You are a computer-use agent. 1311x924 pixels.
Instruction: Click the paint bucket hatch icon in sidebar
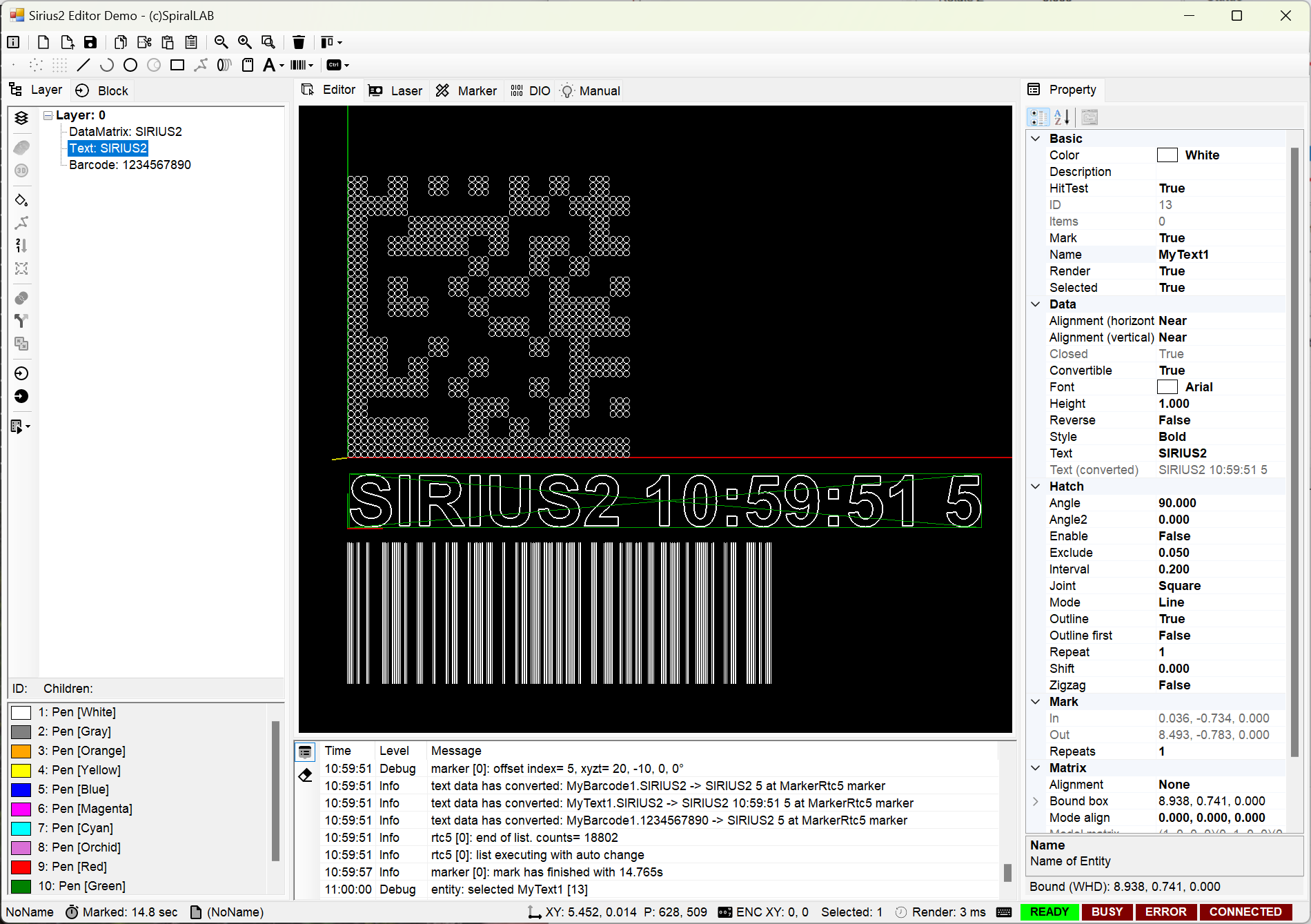21,200
